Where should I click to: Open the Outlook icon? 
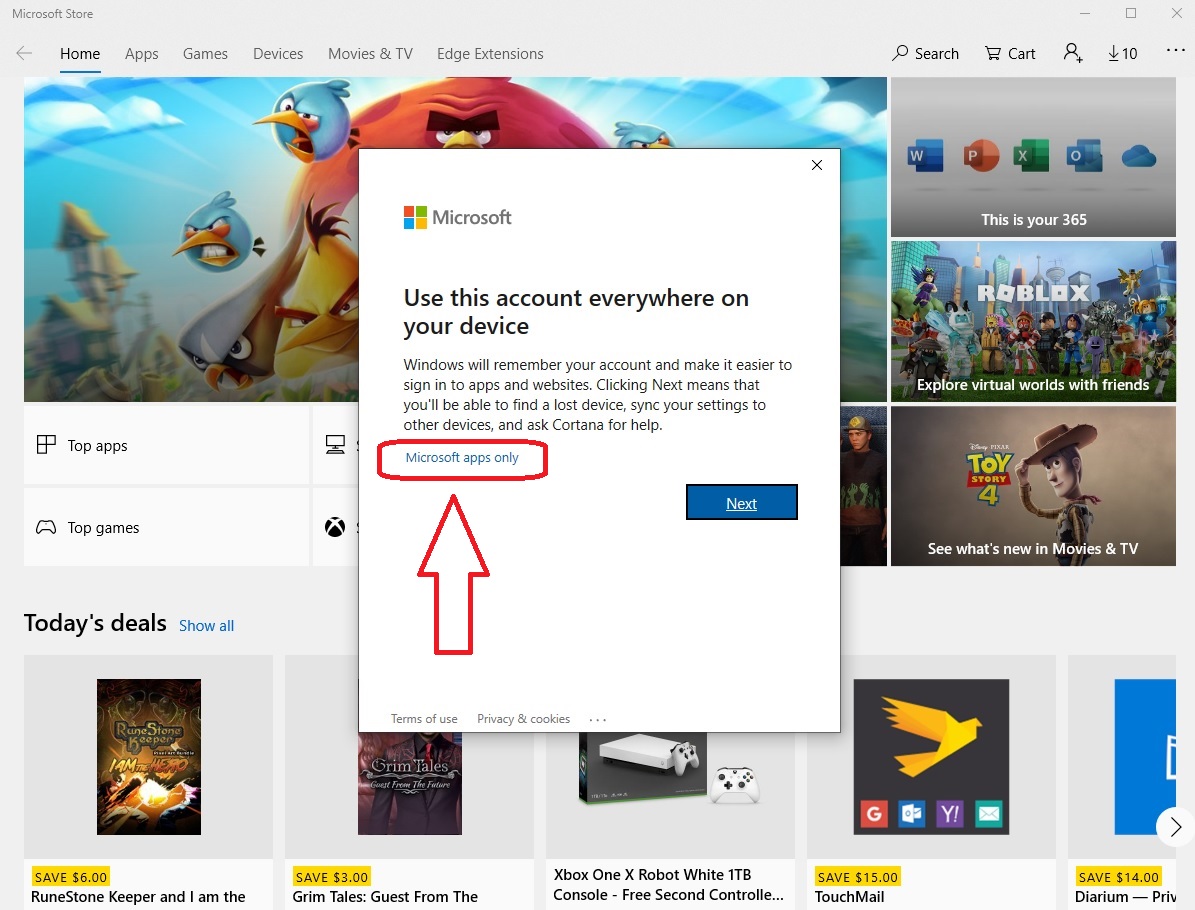pos(1084,155)
